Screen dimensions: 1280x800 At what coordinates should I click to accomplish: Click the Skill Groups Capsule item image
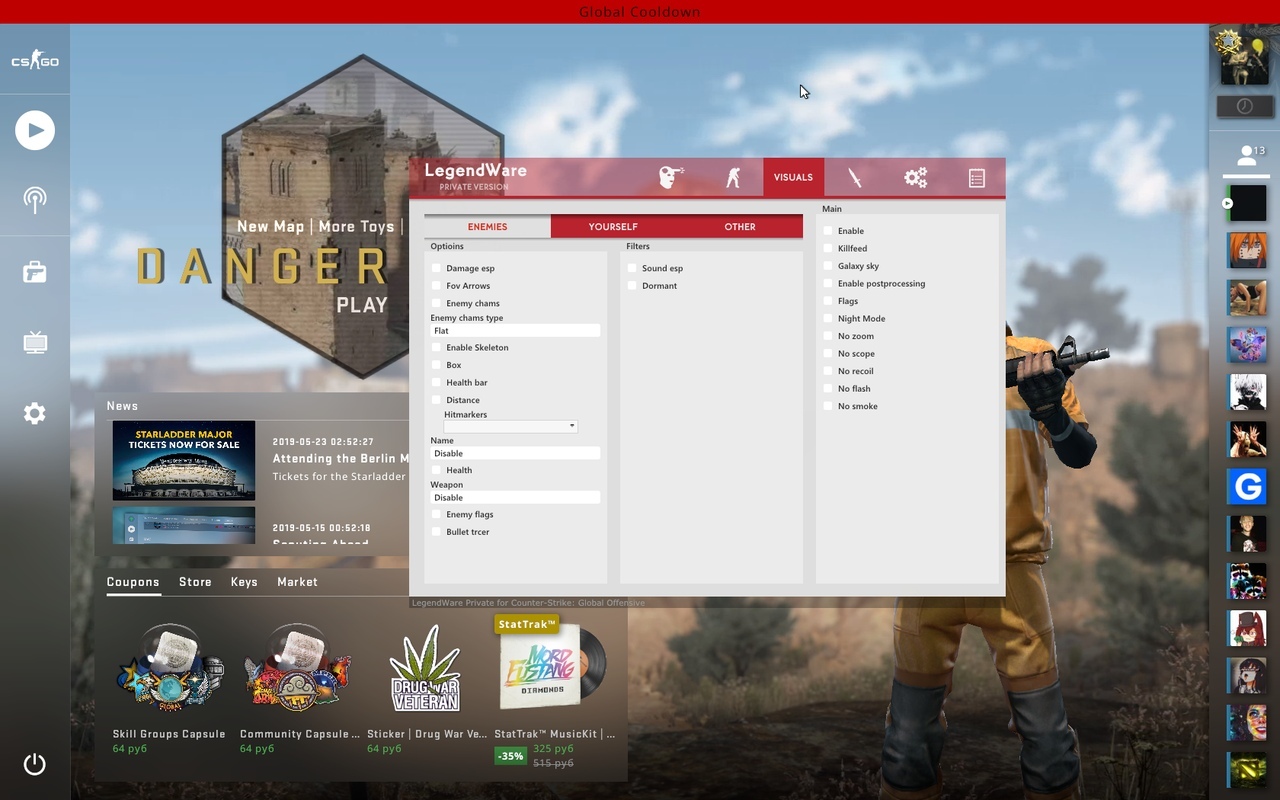[169, 670]
